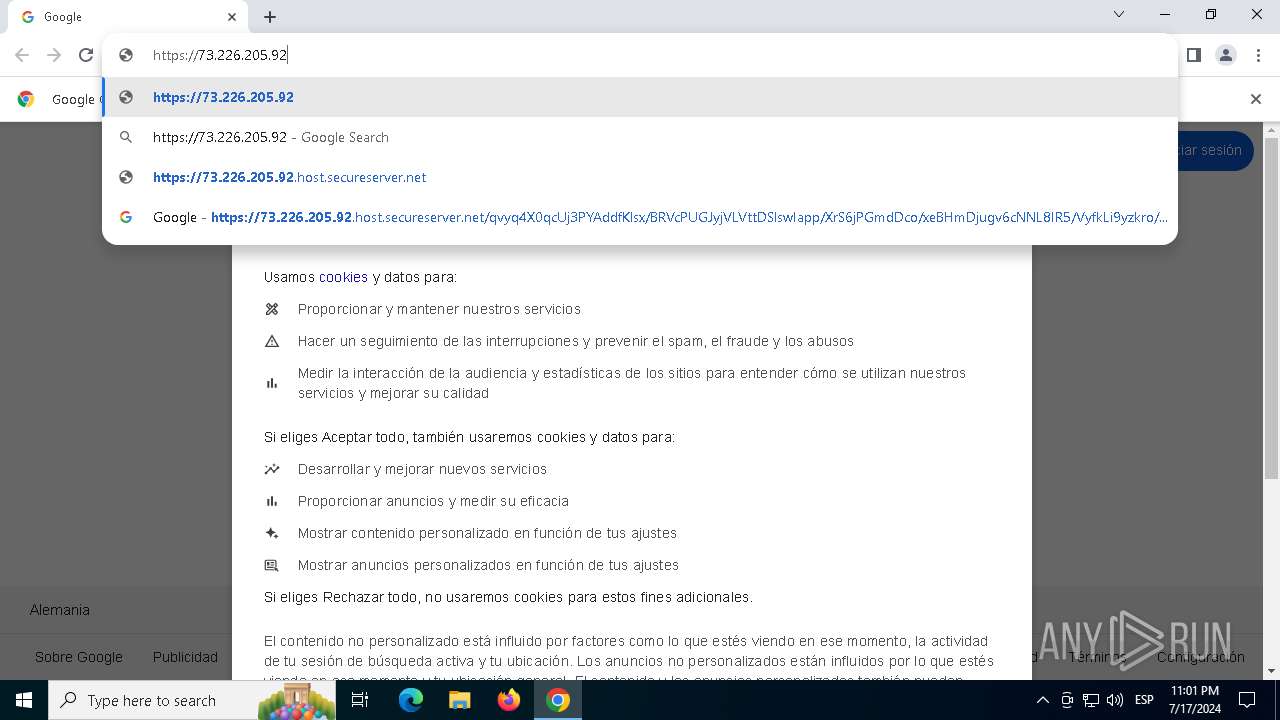Launch Firefox from taskbar

pyautogui.click(x=509, y=700)
